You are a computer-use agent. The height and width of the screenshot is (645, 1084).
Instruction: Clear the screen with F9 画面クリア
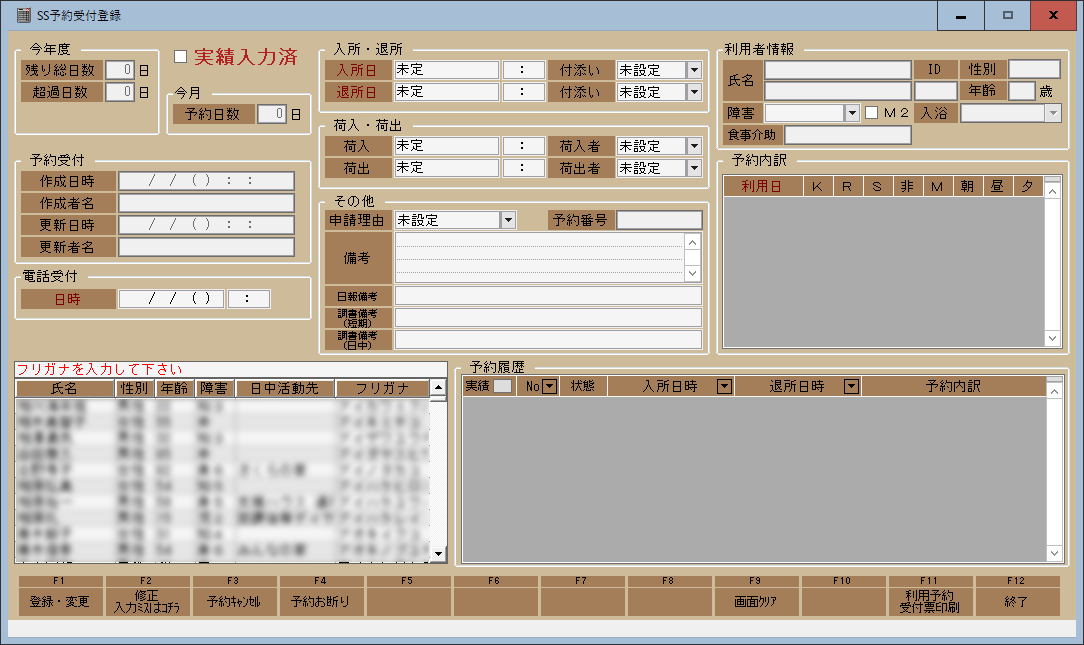point(757,601)
